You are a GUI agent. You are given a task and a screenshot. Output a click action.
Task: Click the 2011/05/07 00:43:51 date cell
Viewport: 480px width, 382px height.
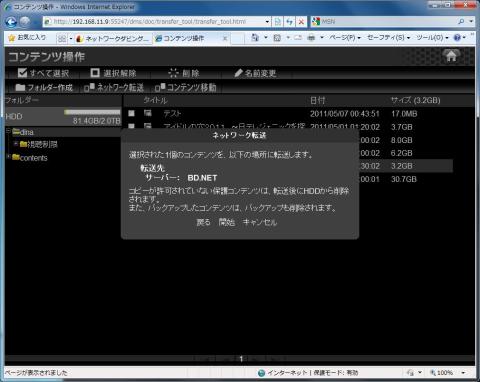[x=345, y=114]
